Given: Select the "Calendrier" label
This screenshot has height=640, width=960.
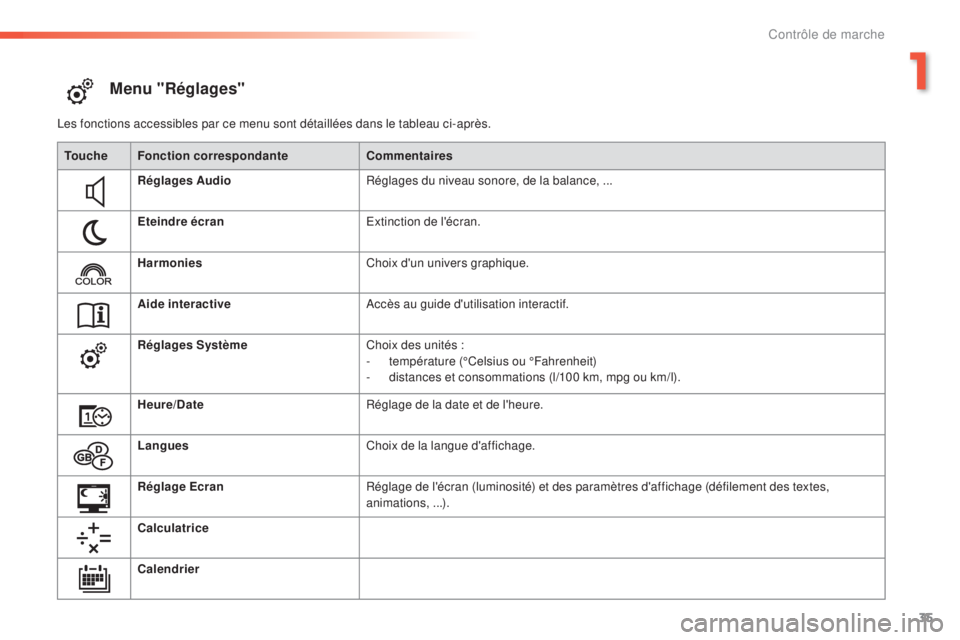Looking at the screenshot, I should tap(168, 569).
